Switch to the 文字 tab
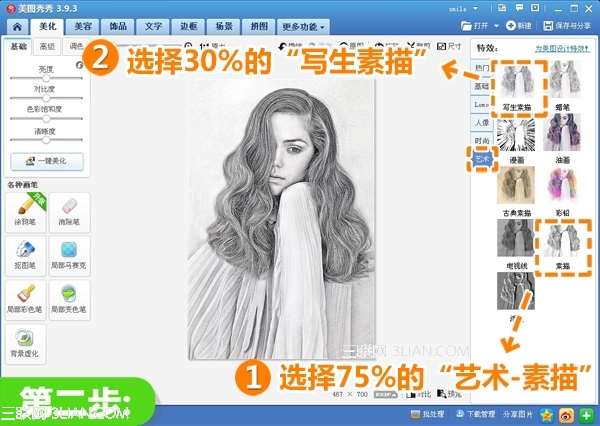 (x=153, y=26)
